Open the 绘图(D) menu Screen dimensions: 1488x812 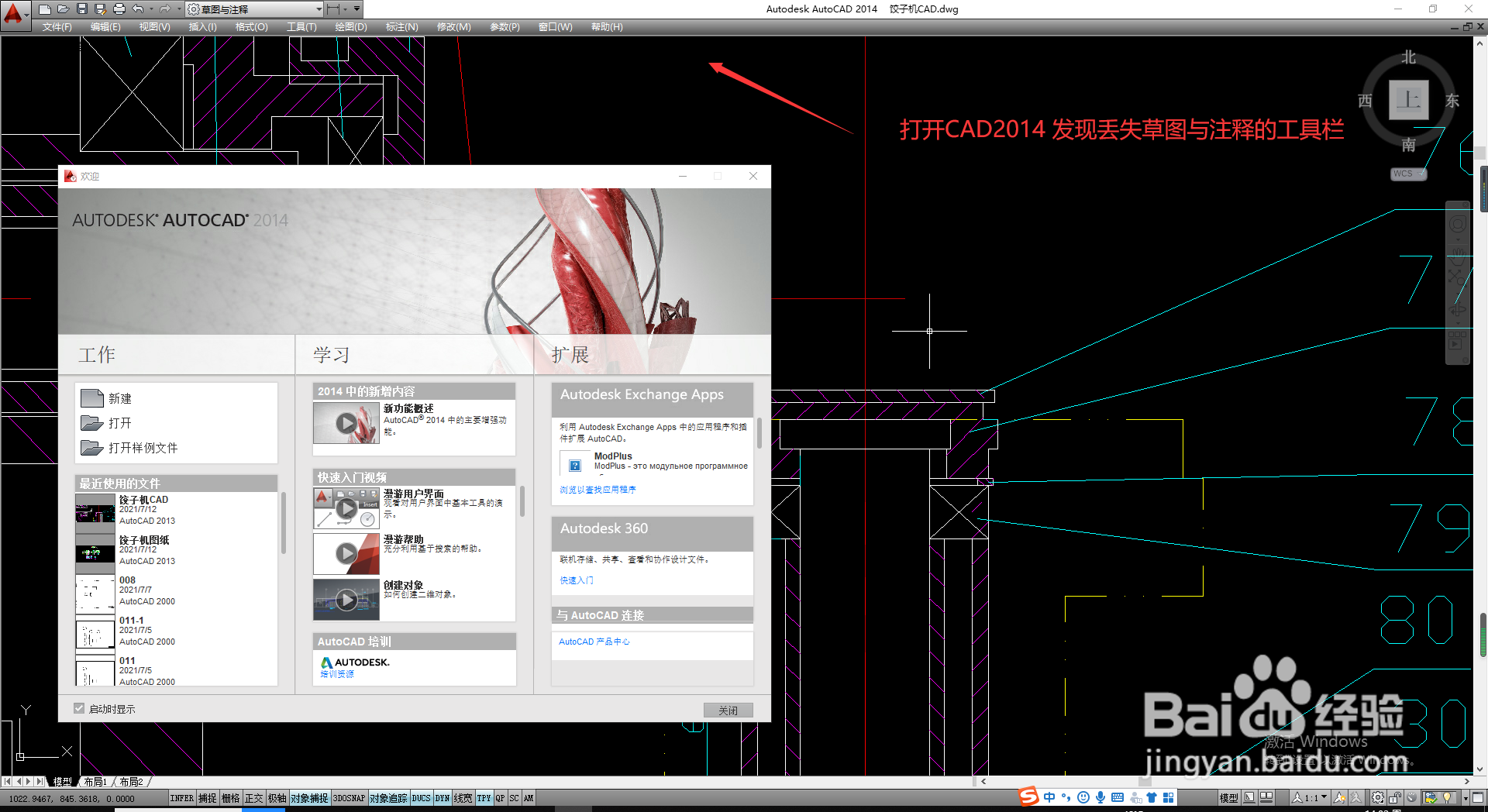click(x=351, y=26)
